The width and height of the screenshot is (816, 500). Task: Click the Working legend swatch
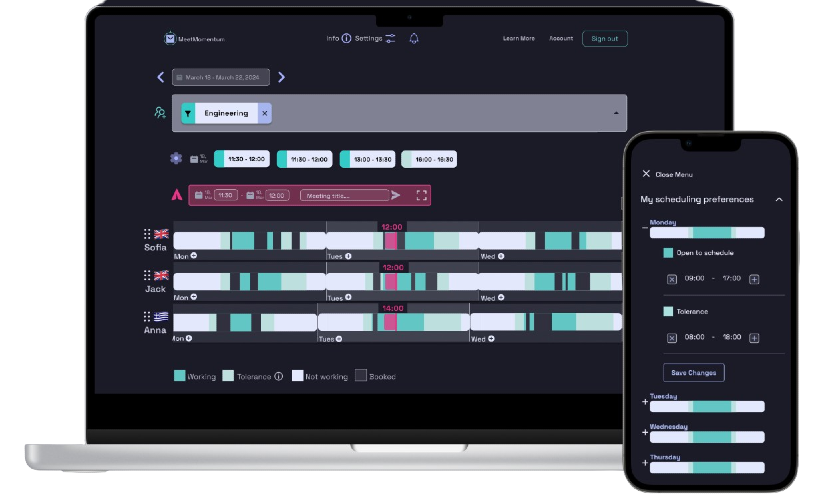click(180, 376)
